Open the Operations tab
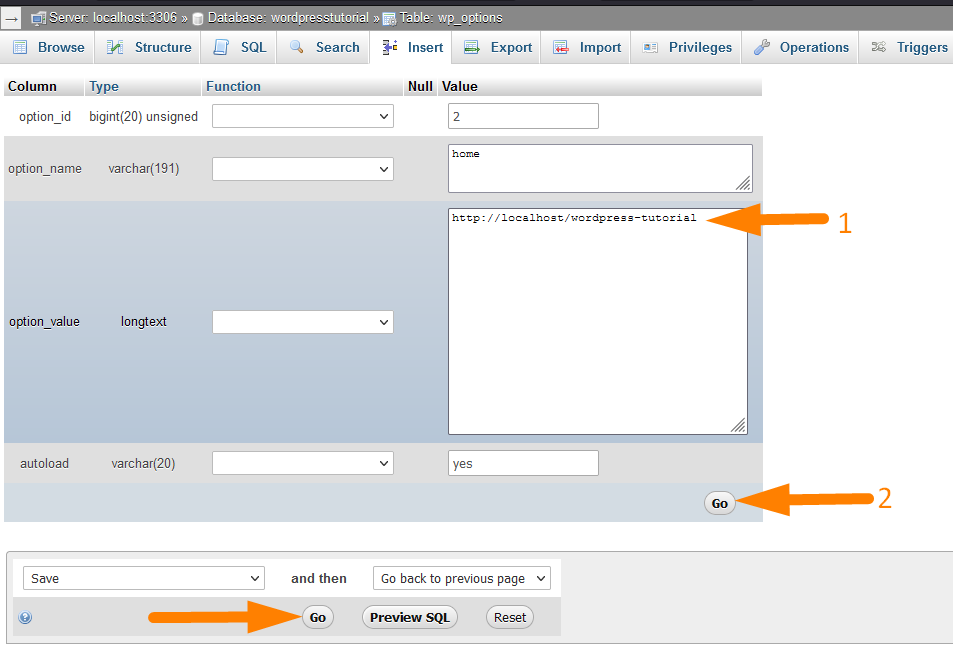 (800, 47)
